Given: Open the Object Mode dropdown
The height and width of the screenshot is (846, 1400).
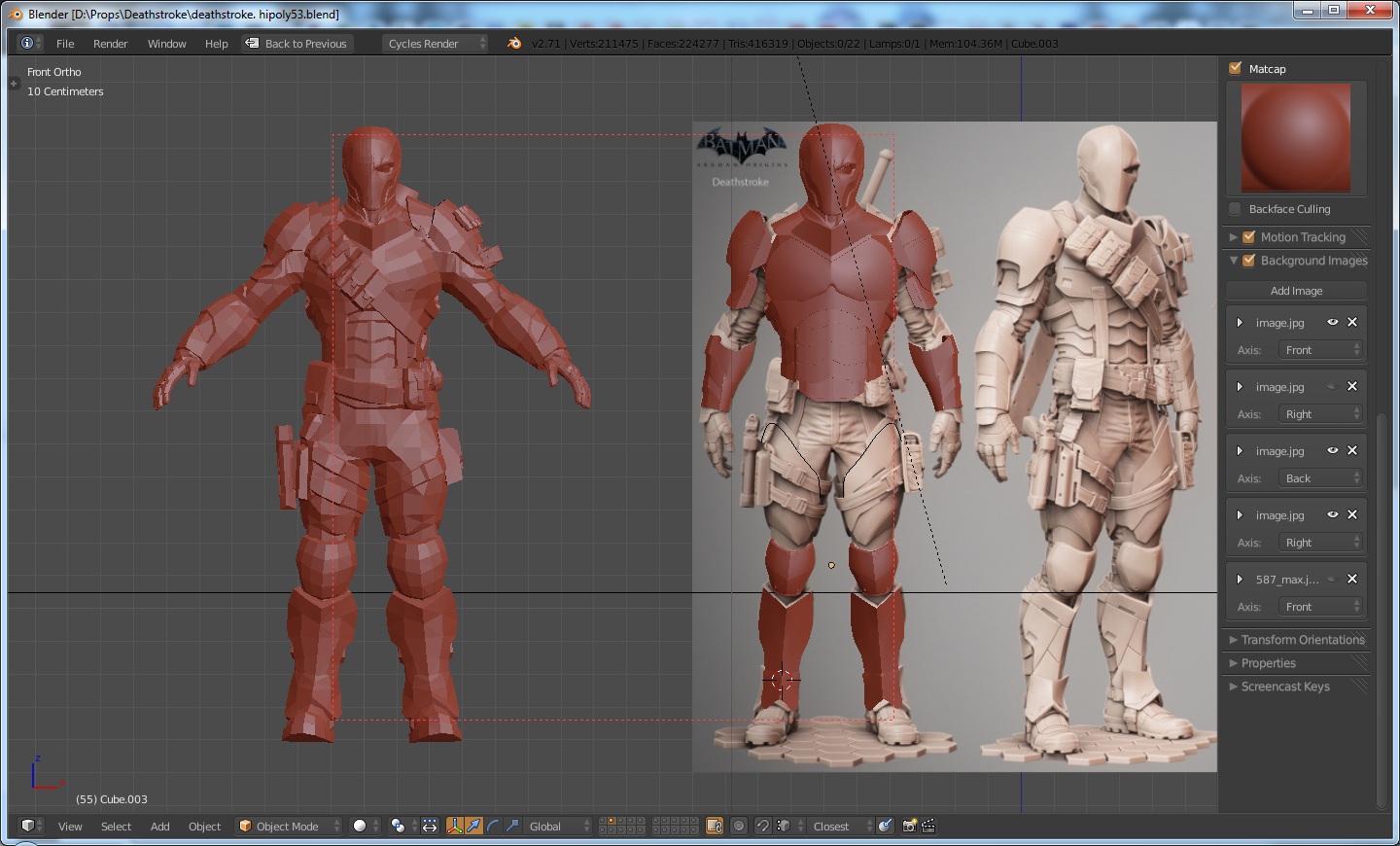Looking at the screenshot, I should click(x=289, y=826).
